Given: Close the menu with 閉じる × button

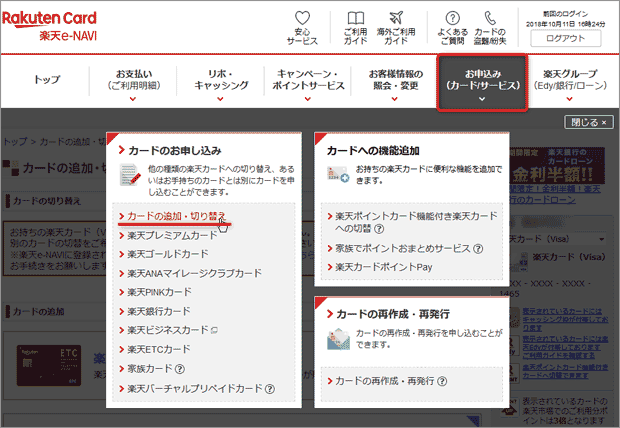Looking at the screenshot, I should (x=589, y=122).
